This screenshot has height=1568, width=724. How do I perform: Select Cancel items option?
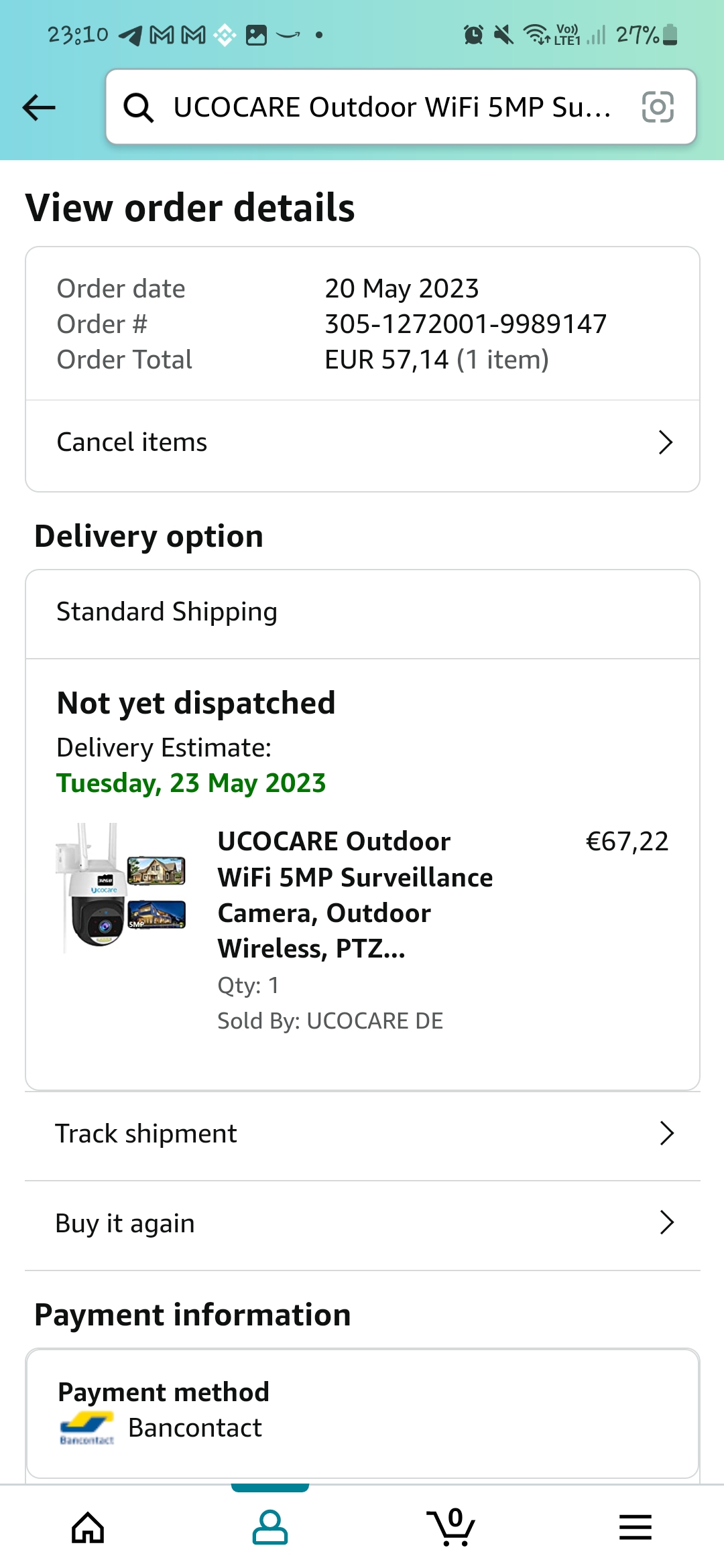click(132, 442)
